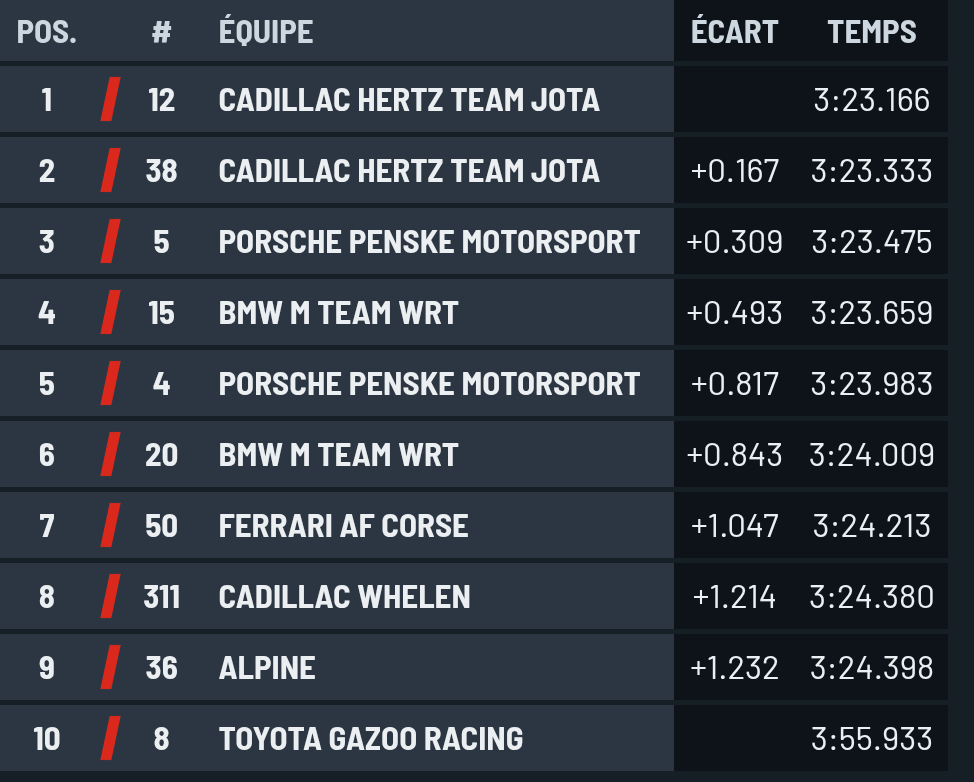Screen dimensions: 974x782
Task: Click the BMW M Team WRT car 20 row
Action: pos(474,455)
